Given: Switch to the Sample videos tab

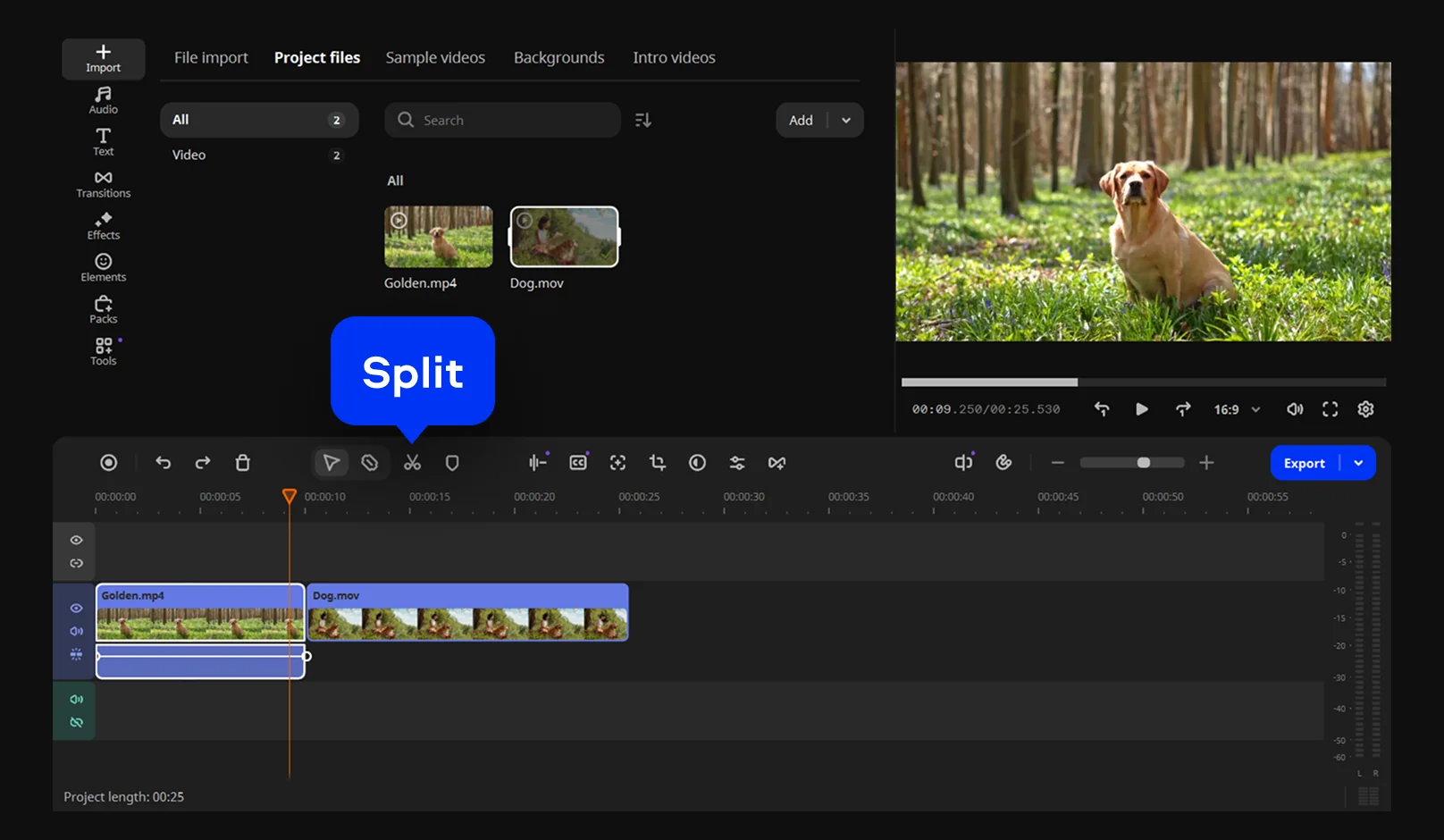Looking at the screenshot, I should 435,57.
